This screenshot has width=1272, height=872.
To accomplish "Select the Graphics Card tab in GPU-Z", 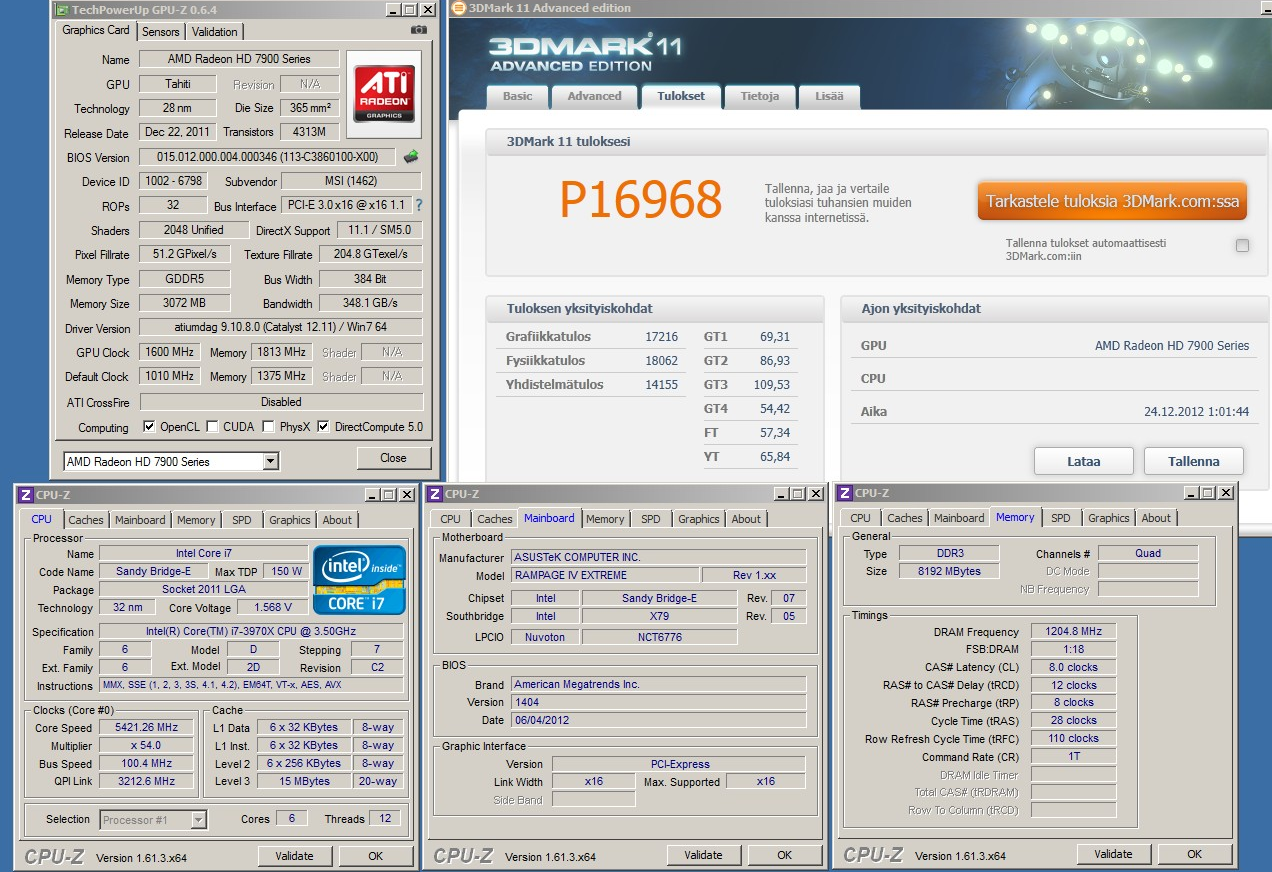I will [96, 30].
